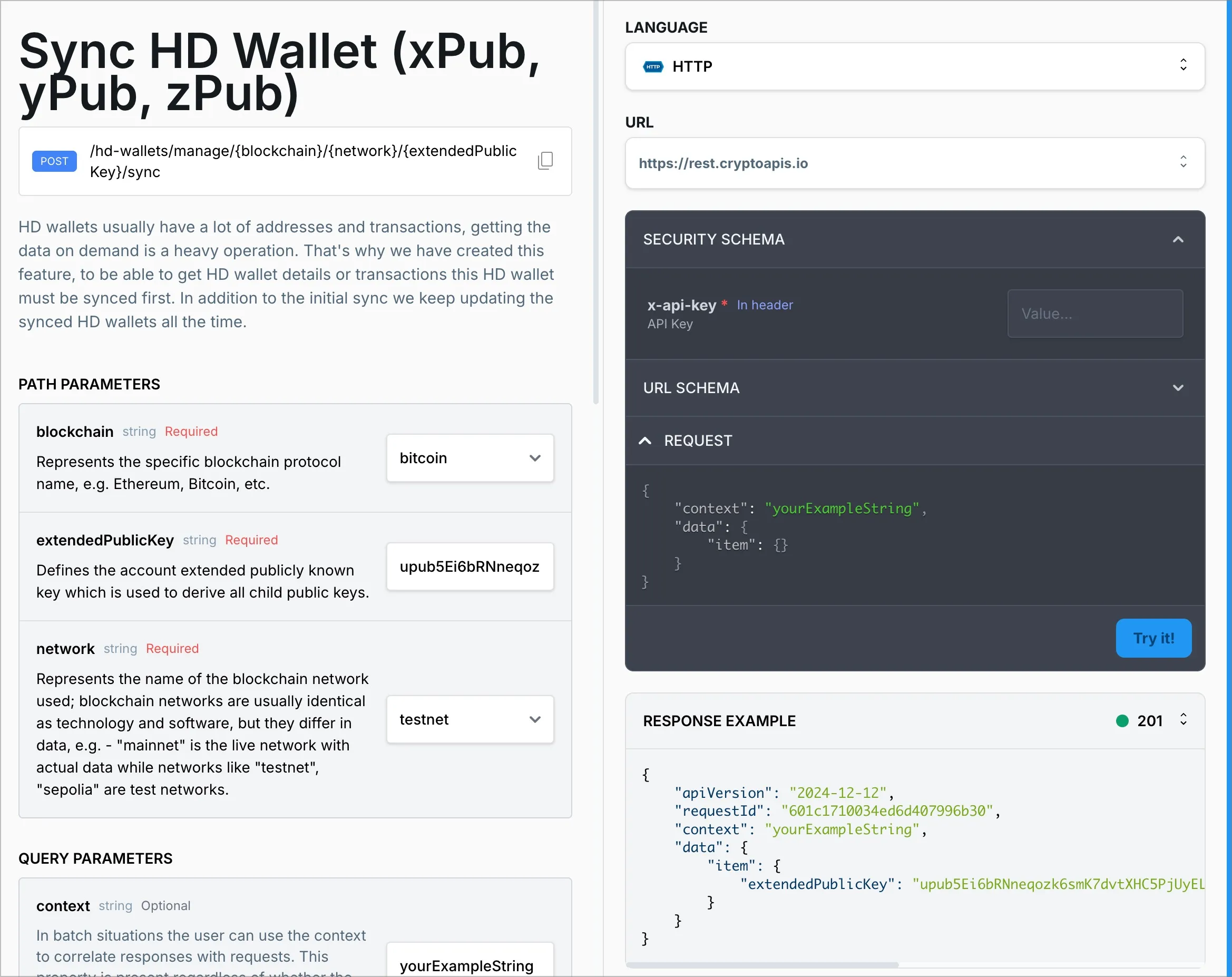
Task: Click the HTTP language logo icon
Action: pyautogui.click(x=652, y=67)
